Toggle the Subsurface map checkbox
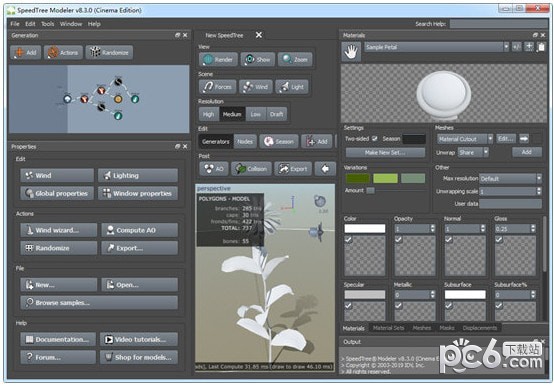Image resolution: width=554 pixels, height=386 pixels. click(x=449, y=306)
